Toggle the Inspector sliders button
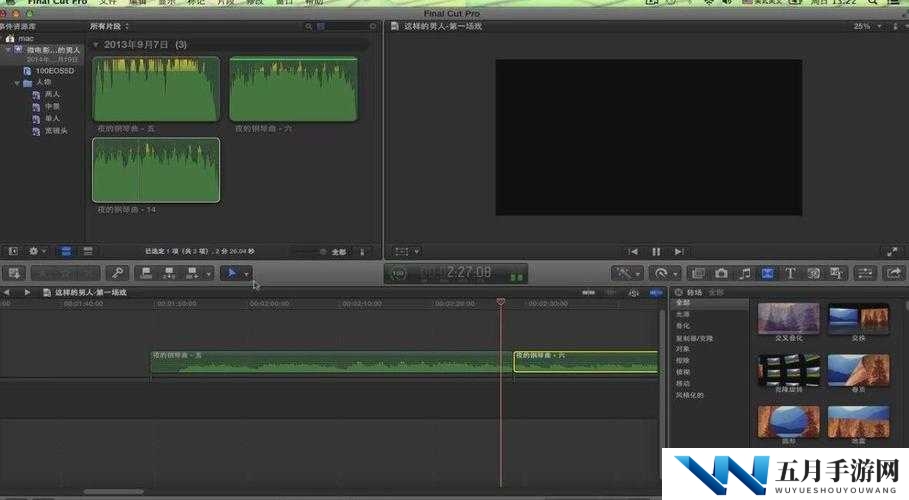909x500 pixels. [x=865, y=273]
